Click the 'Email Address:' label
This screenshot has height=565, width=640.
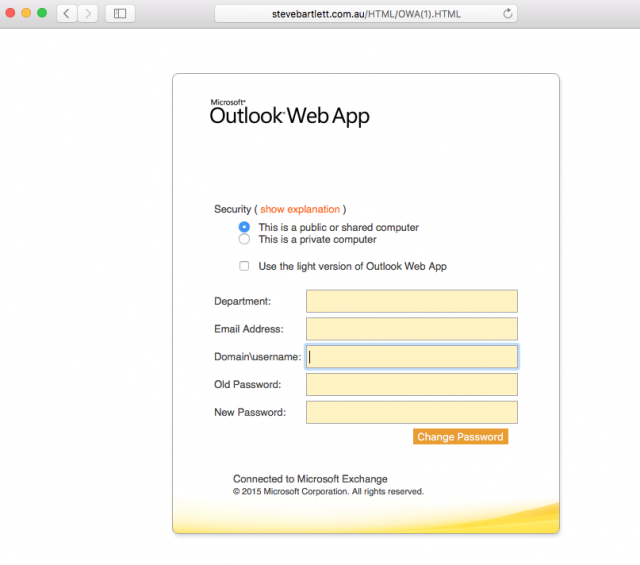coord(249,329)
